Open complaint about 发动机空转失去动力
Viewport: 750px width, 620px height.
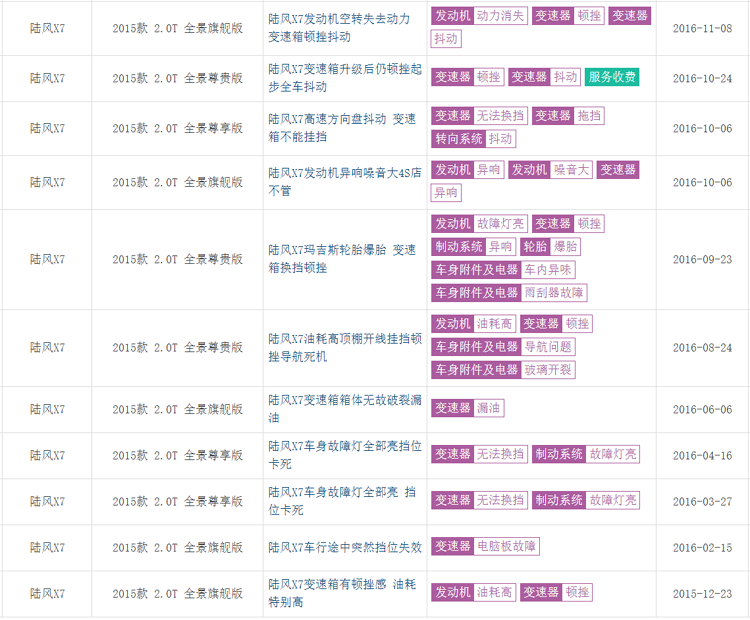pyautogui.click(x=339, y=18)
